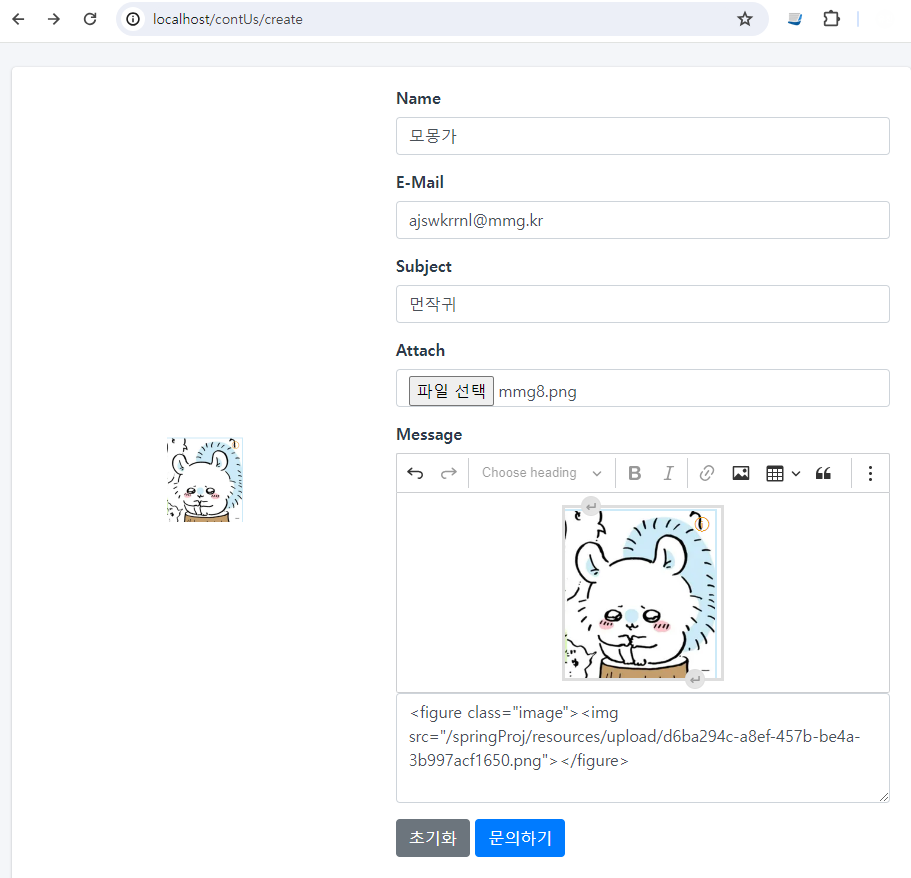911x878 pixels.
Task: Click the Message label
Action: [x=429, y=435]
